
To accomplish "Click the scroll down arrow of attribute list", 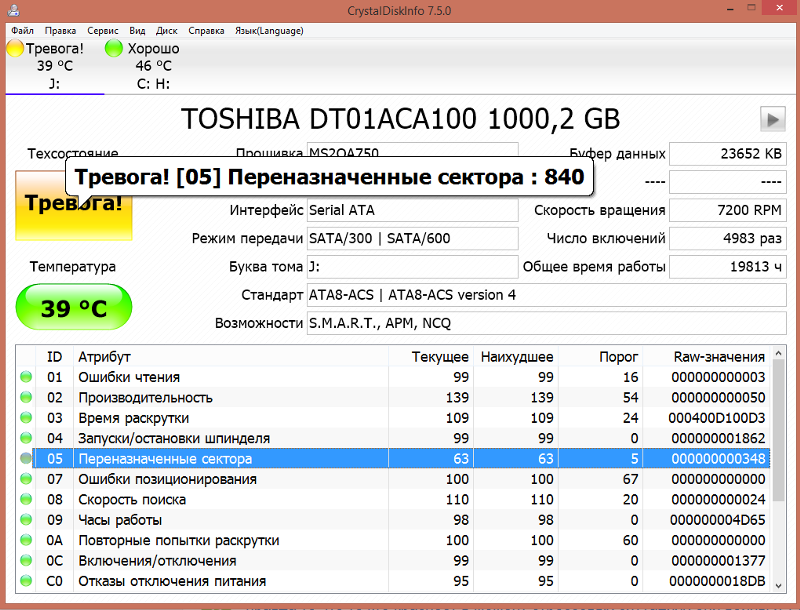I will click(779, 586).
